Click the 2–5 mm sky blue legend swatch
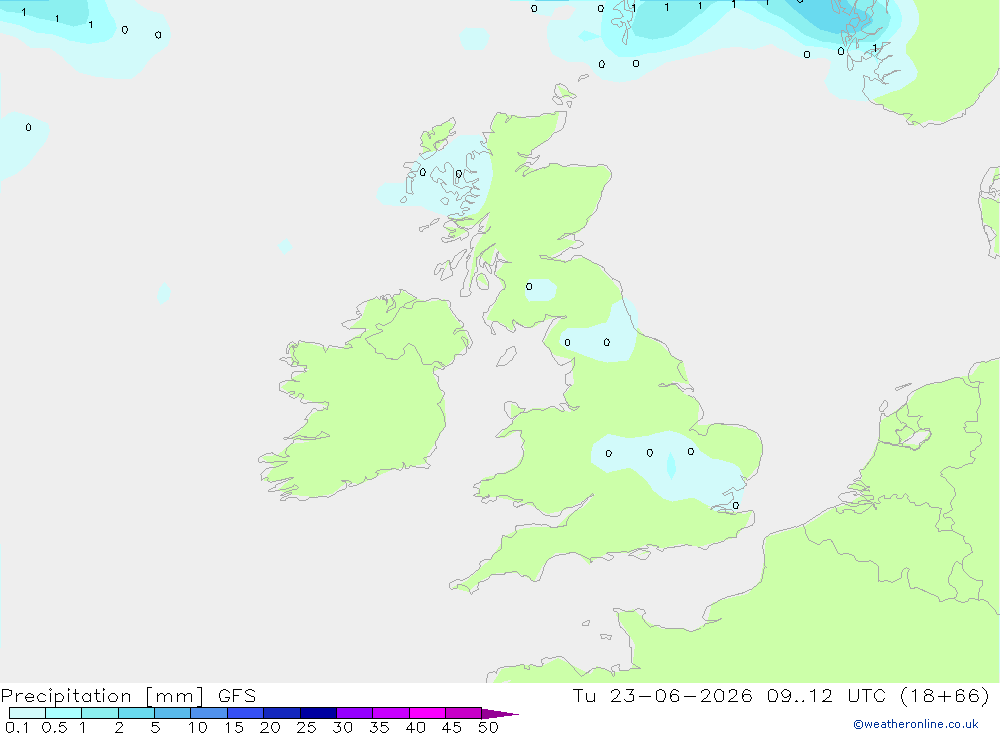 (136, 713)
